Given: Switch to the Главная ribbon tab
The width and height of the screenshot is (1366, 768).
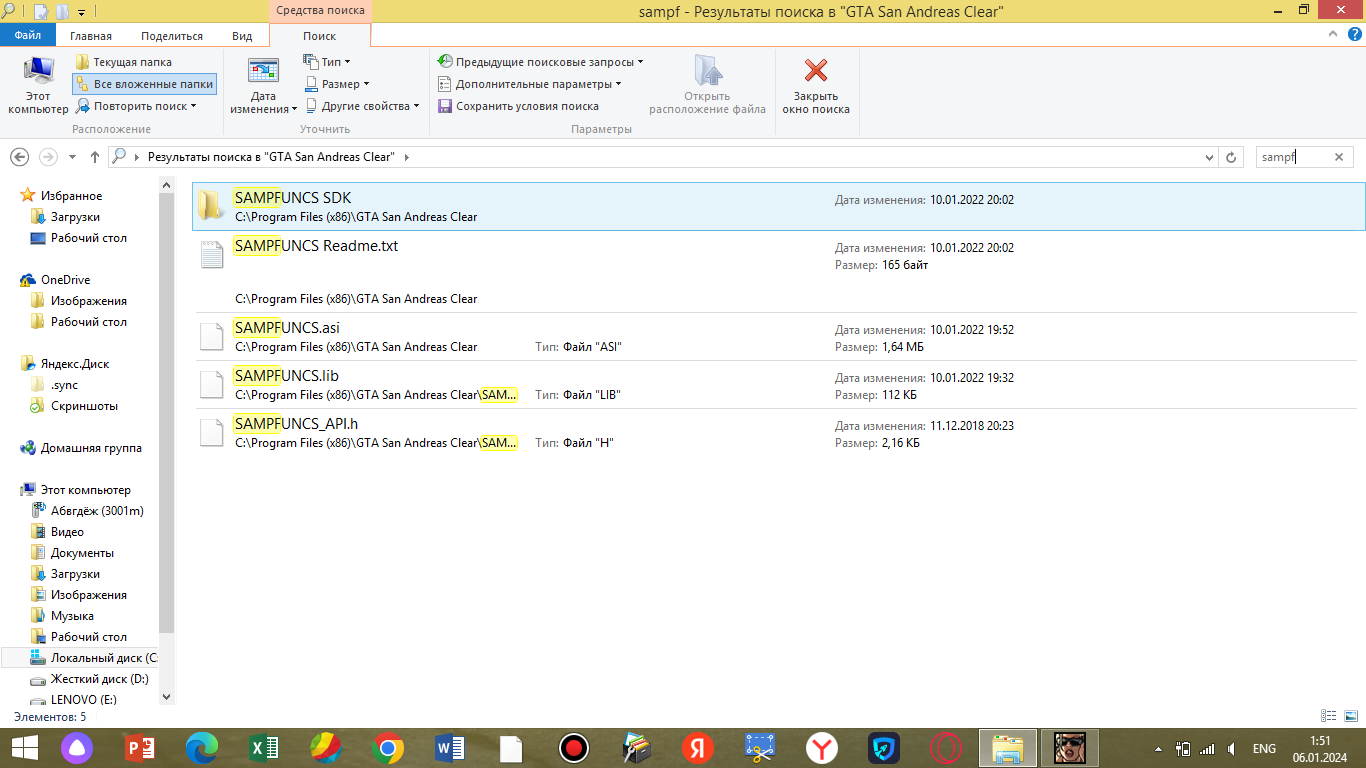Looking at the screenshot, I should 91,36.
